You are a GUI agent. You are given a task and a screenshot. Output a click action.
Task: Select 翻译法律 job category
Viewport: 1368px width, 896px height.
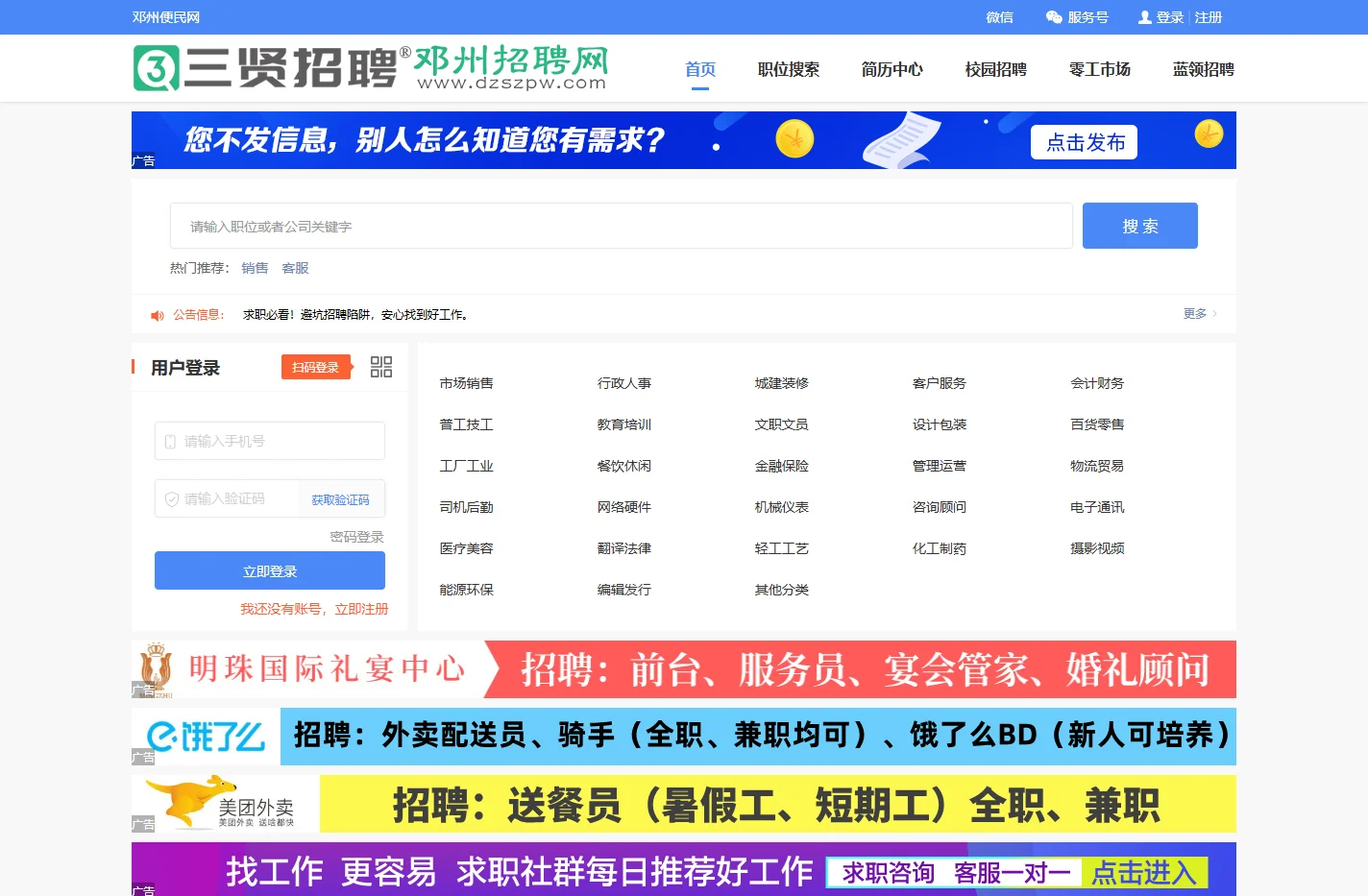[624, 548]
